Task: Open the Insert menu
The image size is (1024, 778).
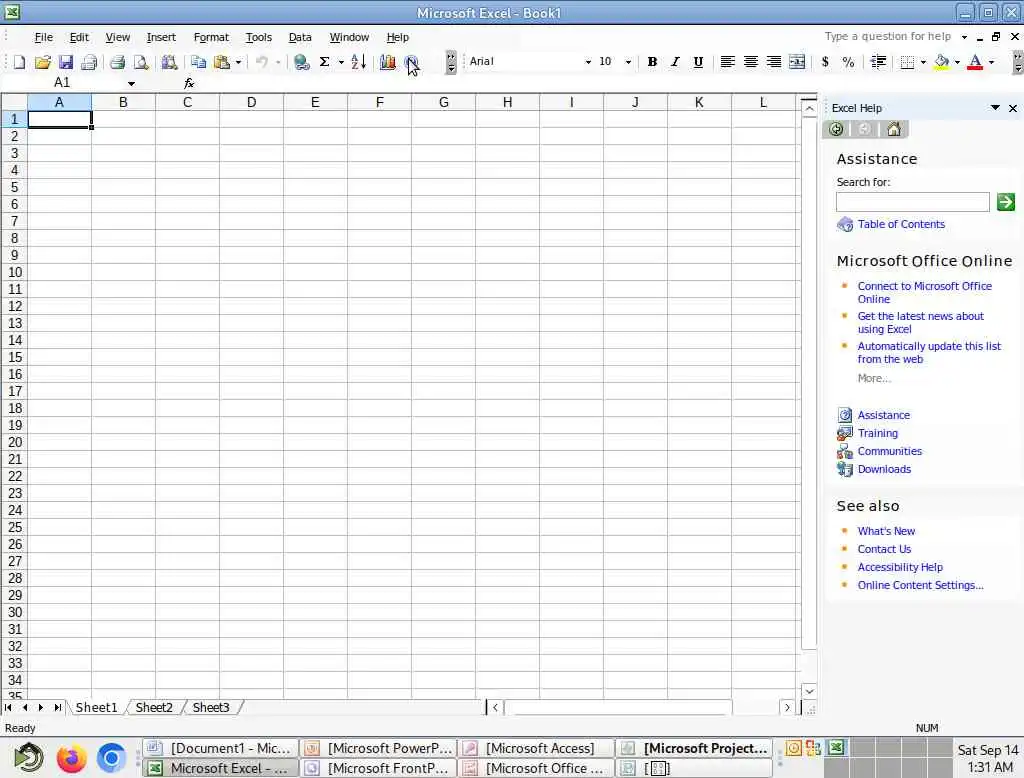Action: point(161,37)
